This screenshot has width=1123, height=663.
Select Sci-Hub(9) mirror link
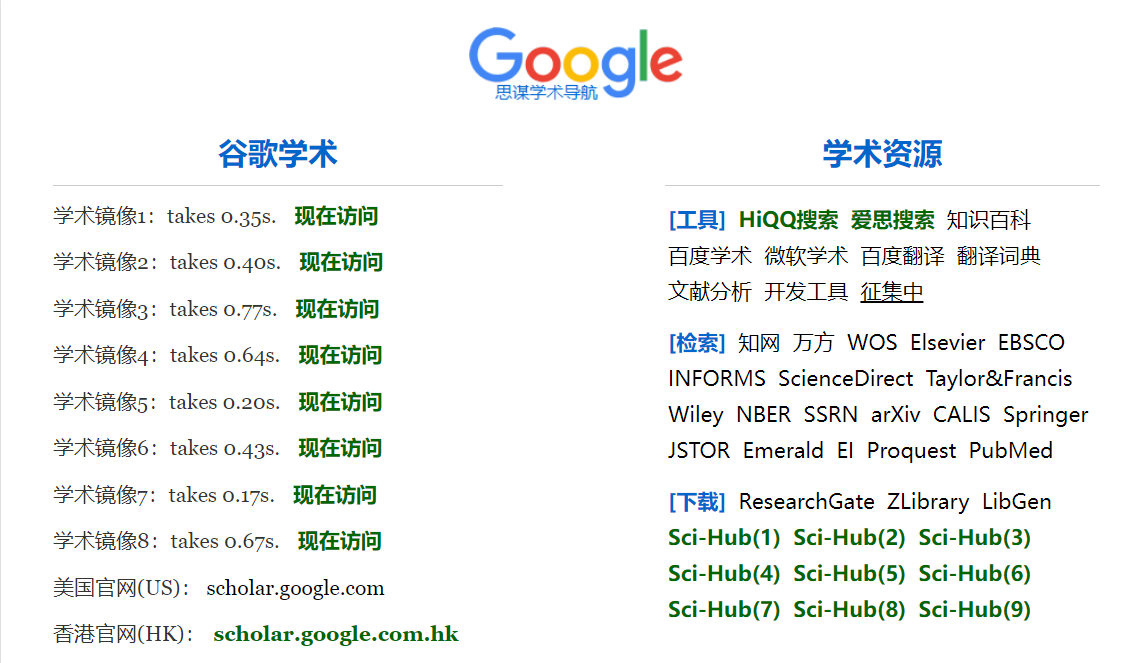click(x=974, y=610)
